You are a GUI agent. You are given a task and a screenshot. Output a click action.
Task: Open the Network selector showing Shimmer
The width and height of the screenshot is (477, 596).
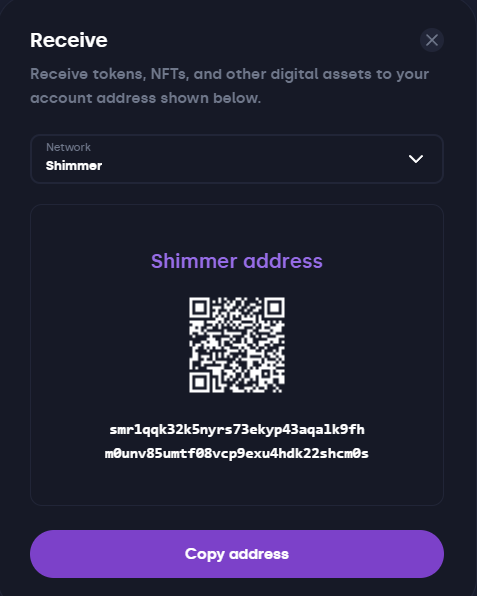[237, 159]
